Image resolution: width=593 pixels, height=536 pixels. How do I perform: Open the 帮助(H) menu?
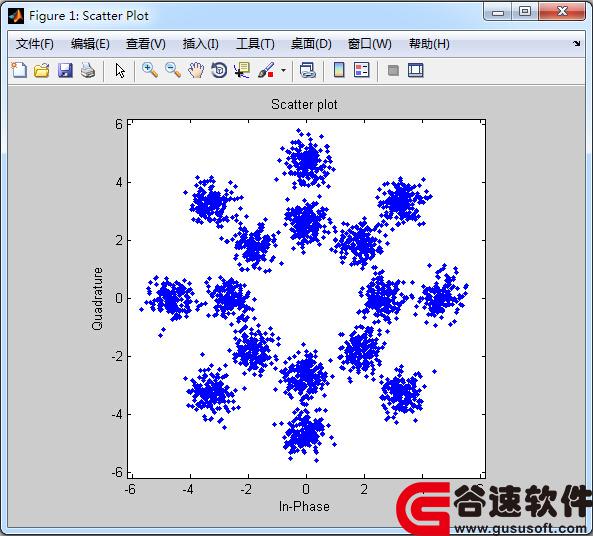pos(429,44)
